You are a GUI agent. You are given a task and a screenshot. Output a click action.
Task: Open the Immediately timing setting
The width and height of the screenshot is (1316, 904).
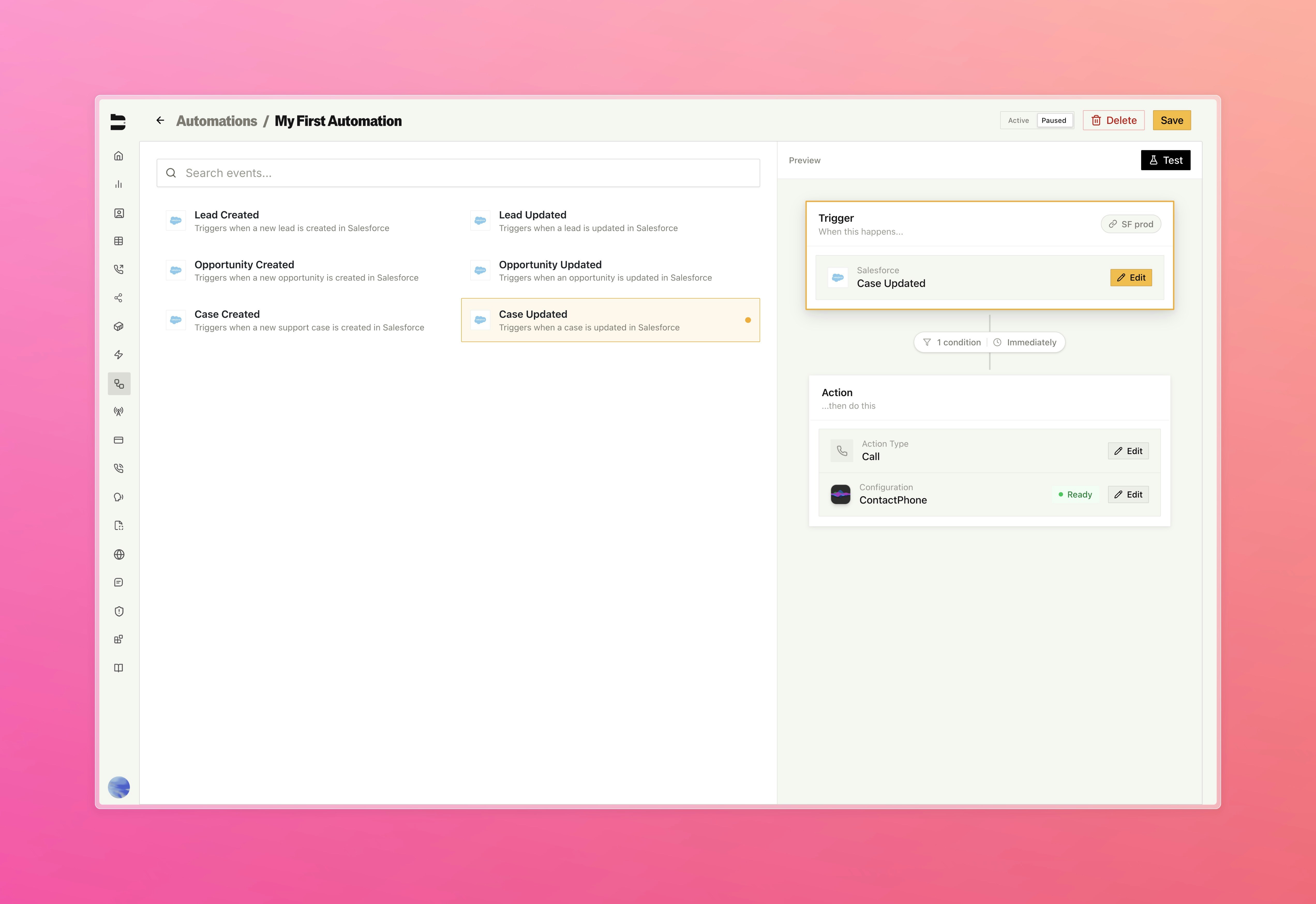pyautogui.click(x=1026, y=342)
